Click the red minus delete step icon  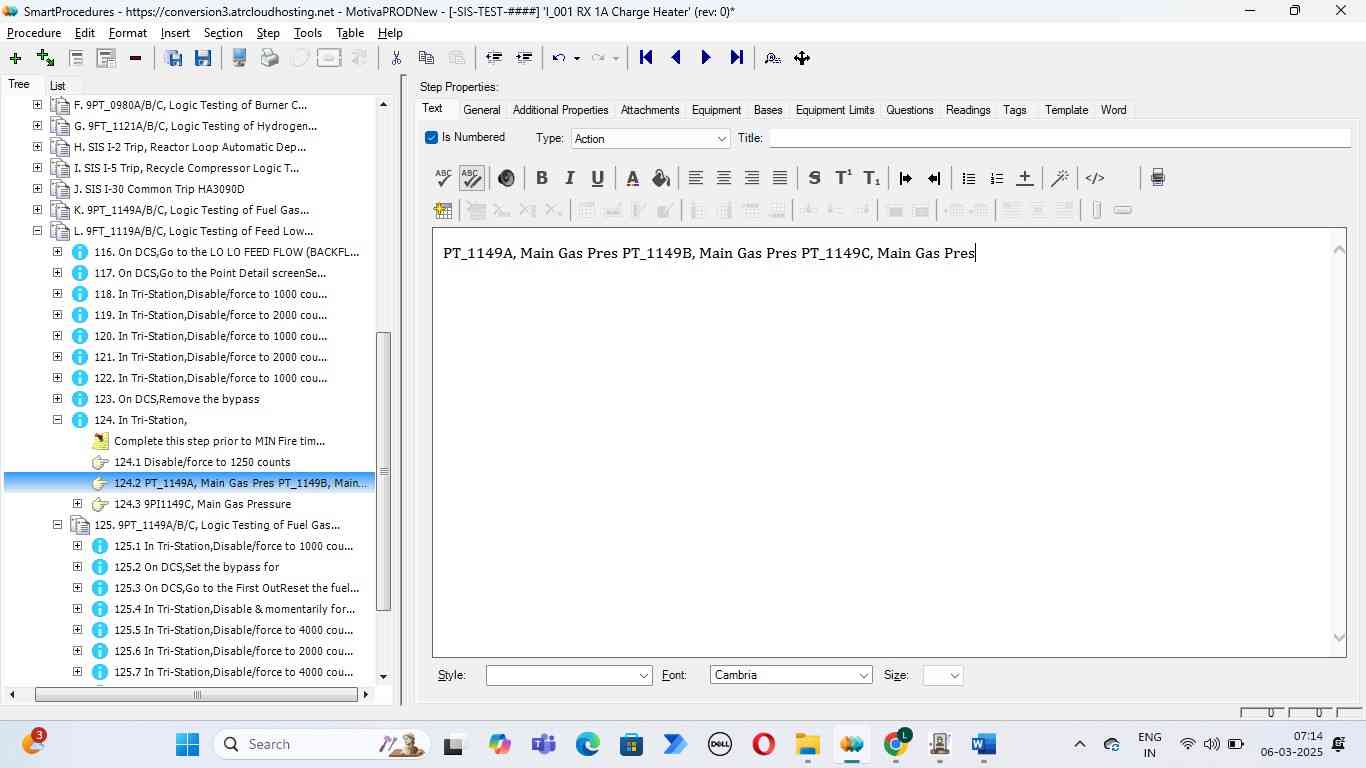click(135, 58)
